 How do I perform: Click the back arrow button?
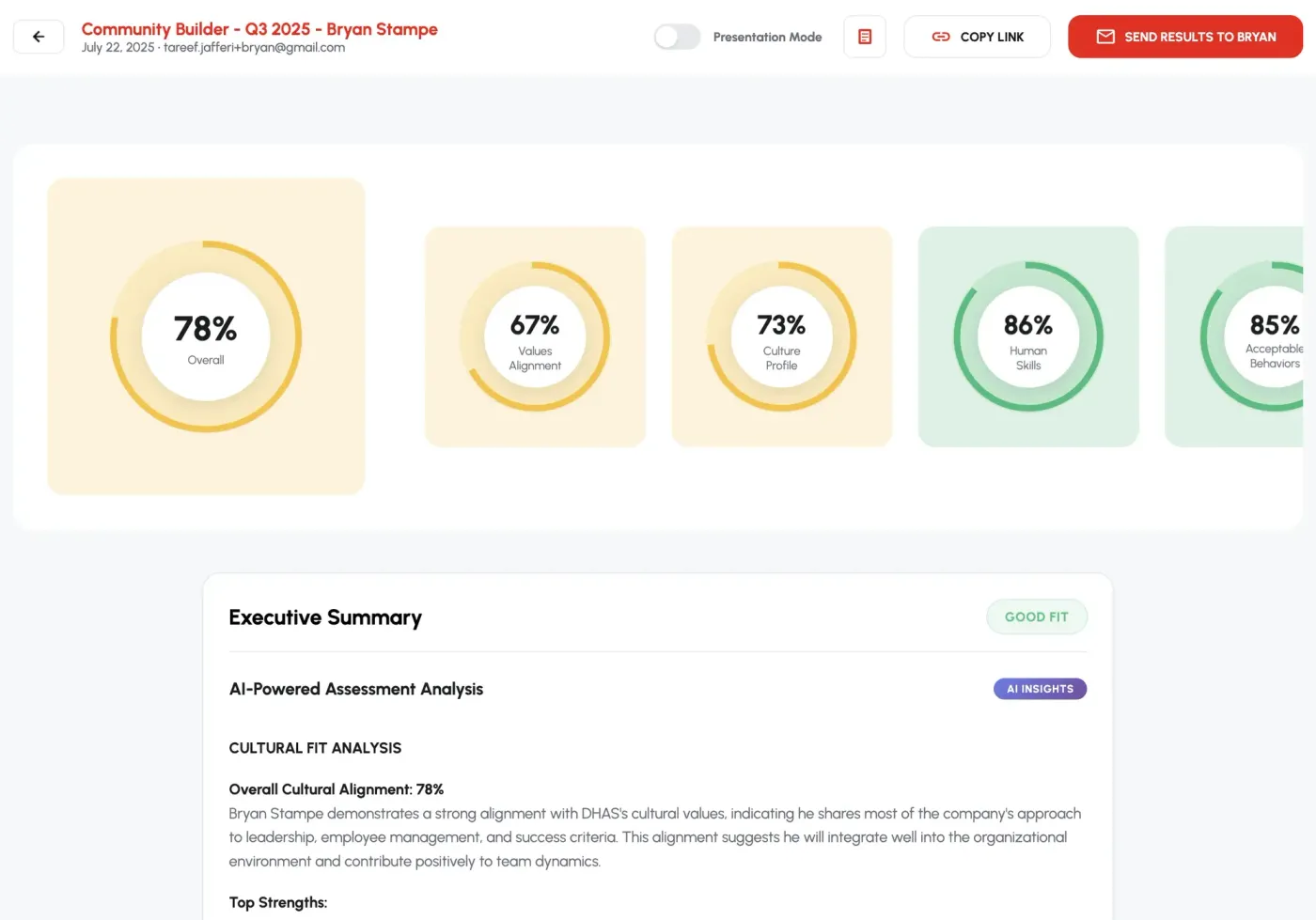pos(39,37)
